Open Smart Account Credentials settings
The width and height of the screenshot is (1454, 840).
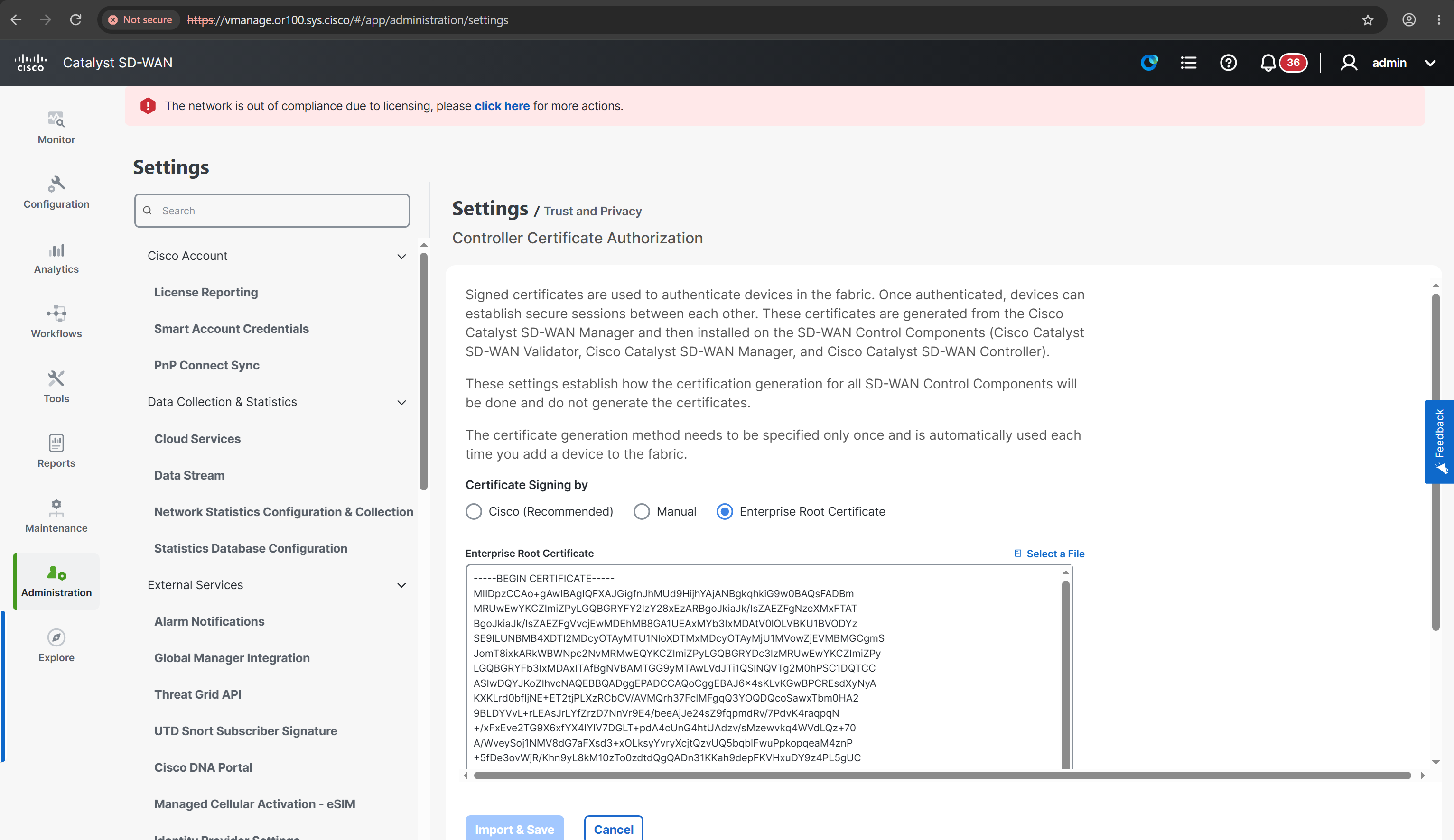click(232, 329)
